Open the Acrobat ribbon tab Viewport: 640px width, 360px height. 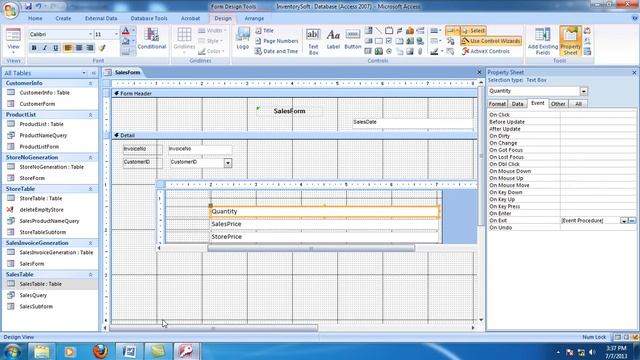coord(190,18)
